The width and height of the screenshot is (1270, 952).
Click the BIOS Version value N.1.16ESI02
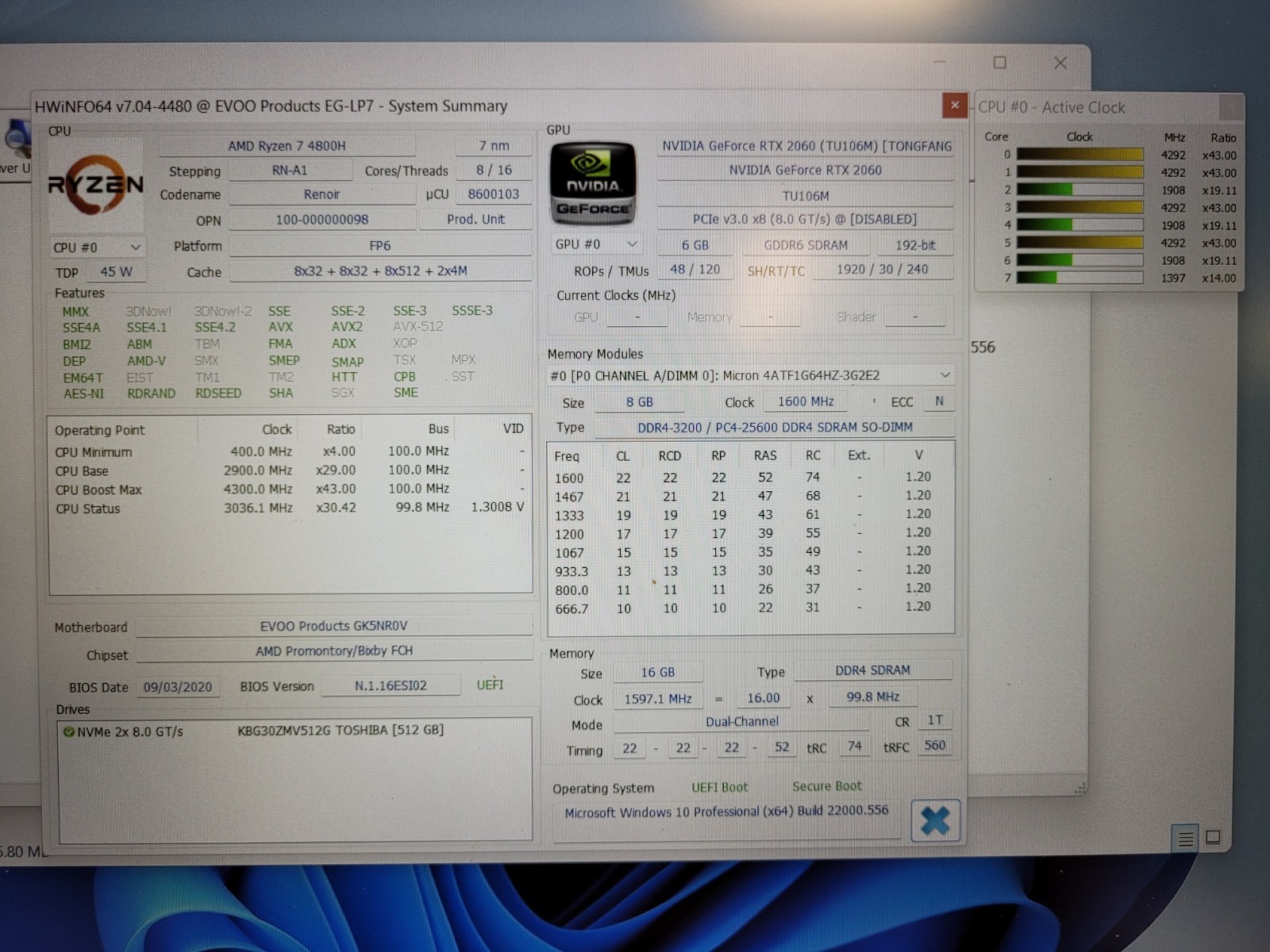click(391, 685)
